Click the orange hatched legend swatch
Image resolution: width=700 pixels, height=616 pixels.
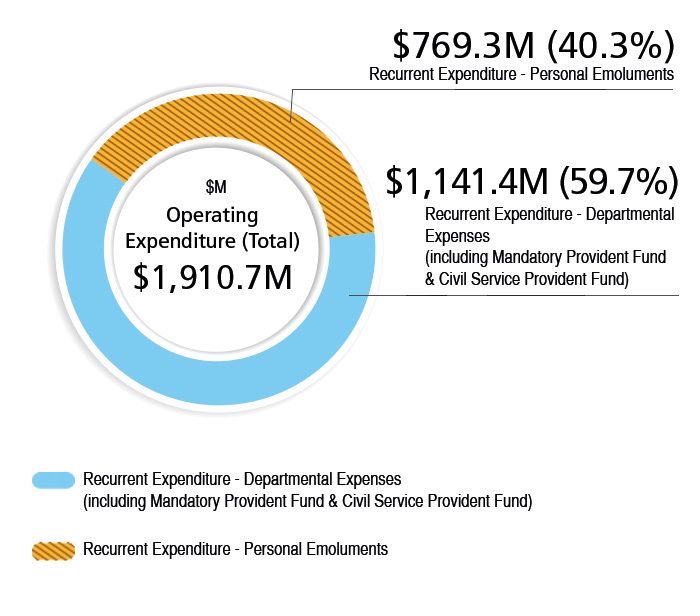pyautogui.click(x=54, y=550)
